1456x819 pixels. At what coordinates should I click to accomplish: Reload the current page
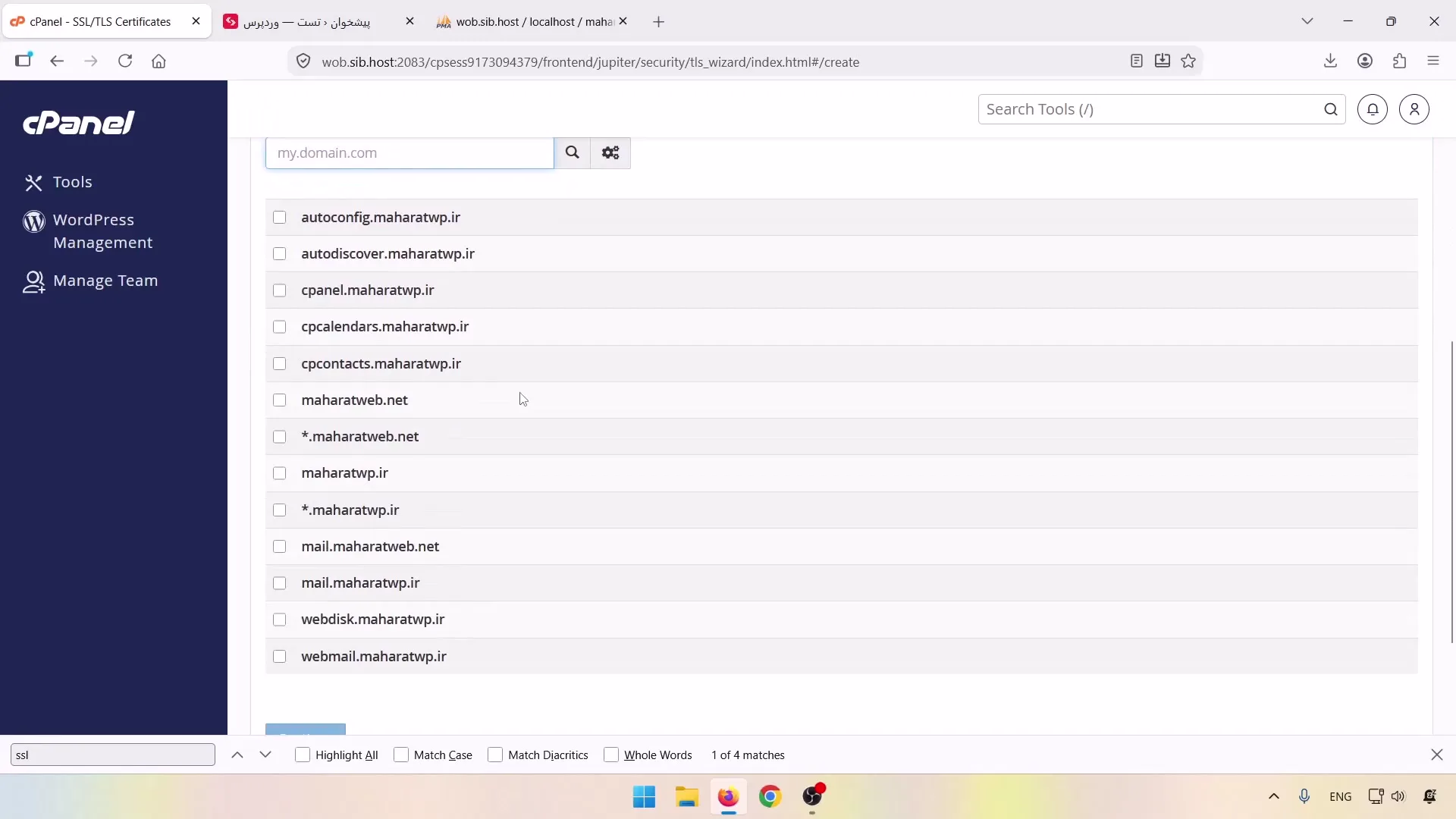pos(125,61)
